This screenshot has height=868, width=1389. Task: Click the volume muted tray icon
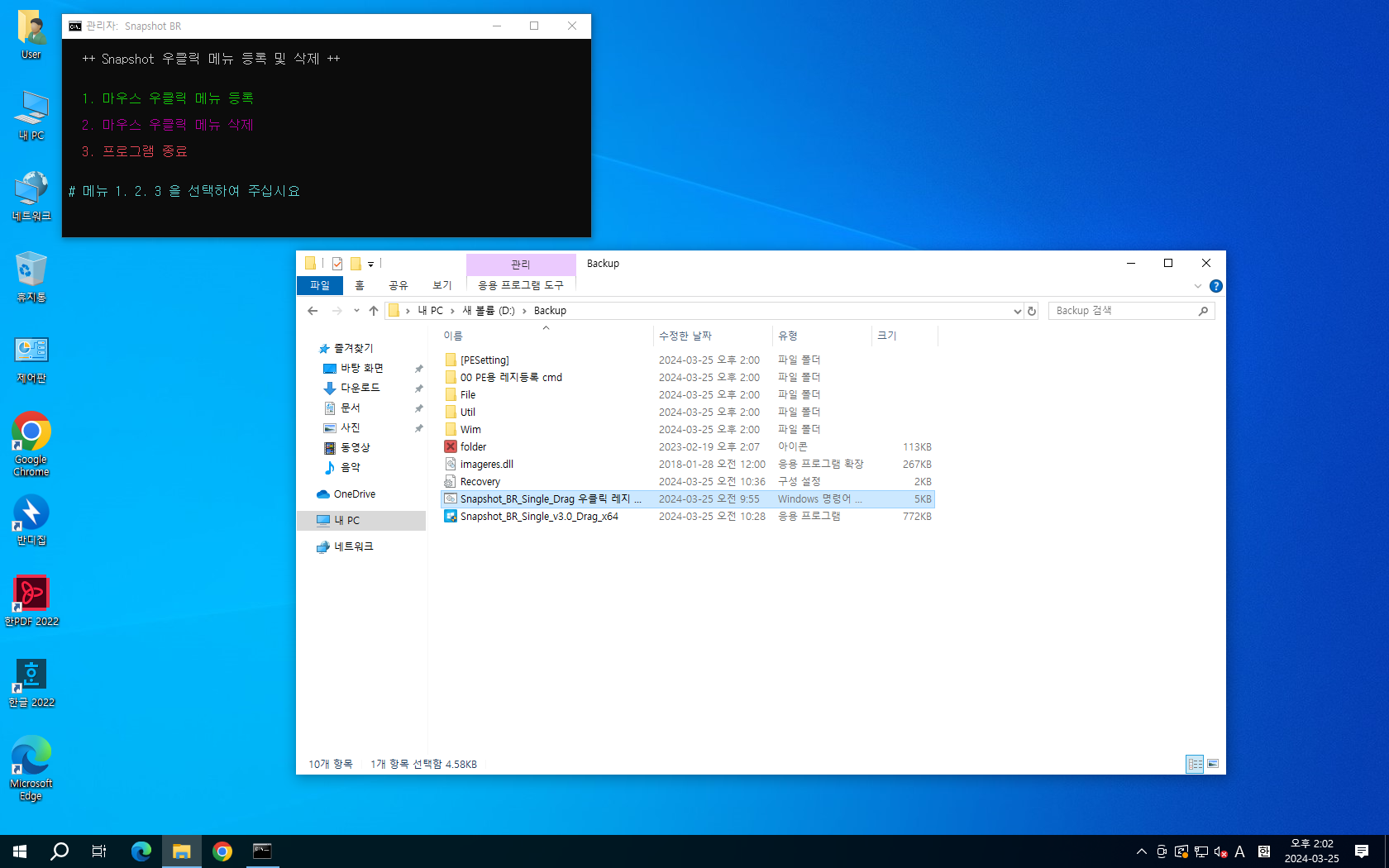1220,851
